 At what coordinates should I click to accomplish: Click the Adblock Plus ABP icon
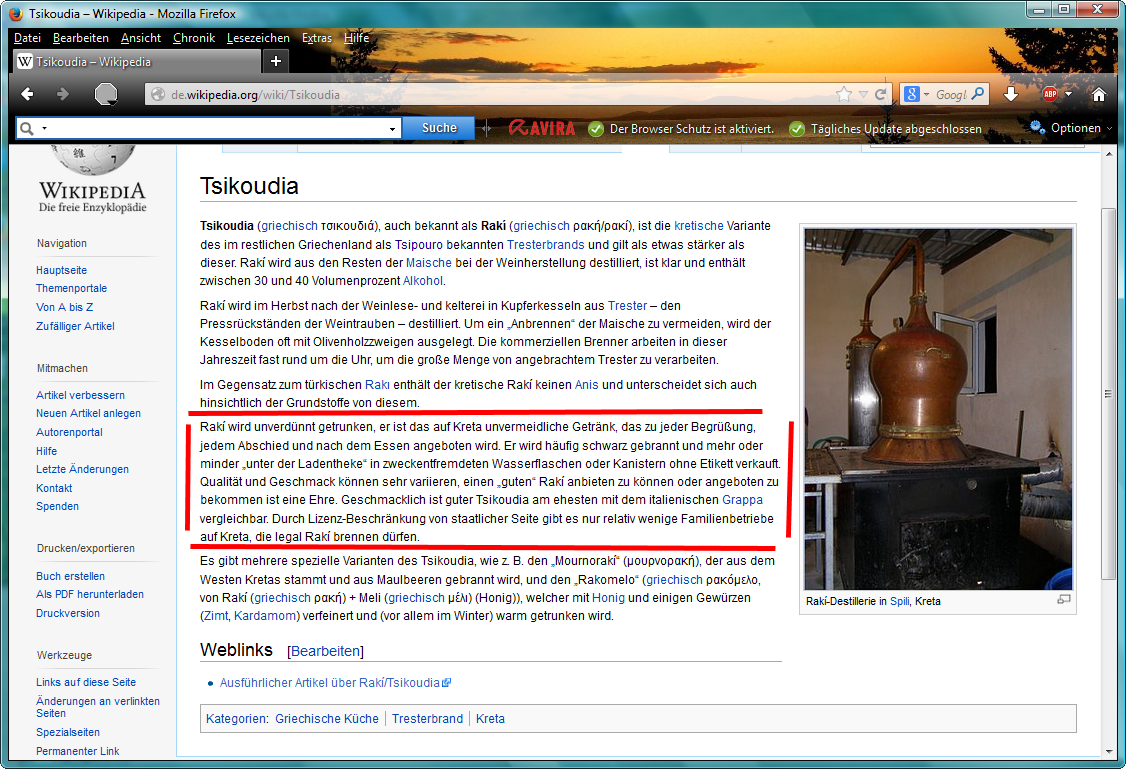[x=1049, y=94]
